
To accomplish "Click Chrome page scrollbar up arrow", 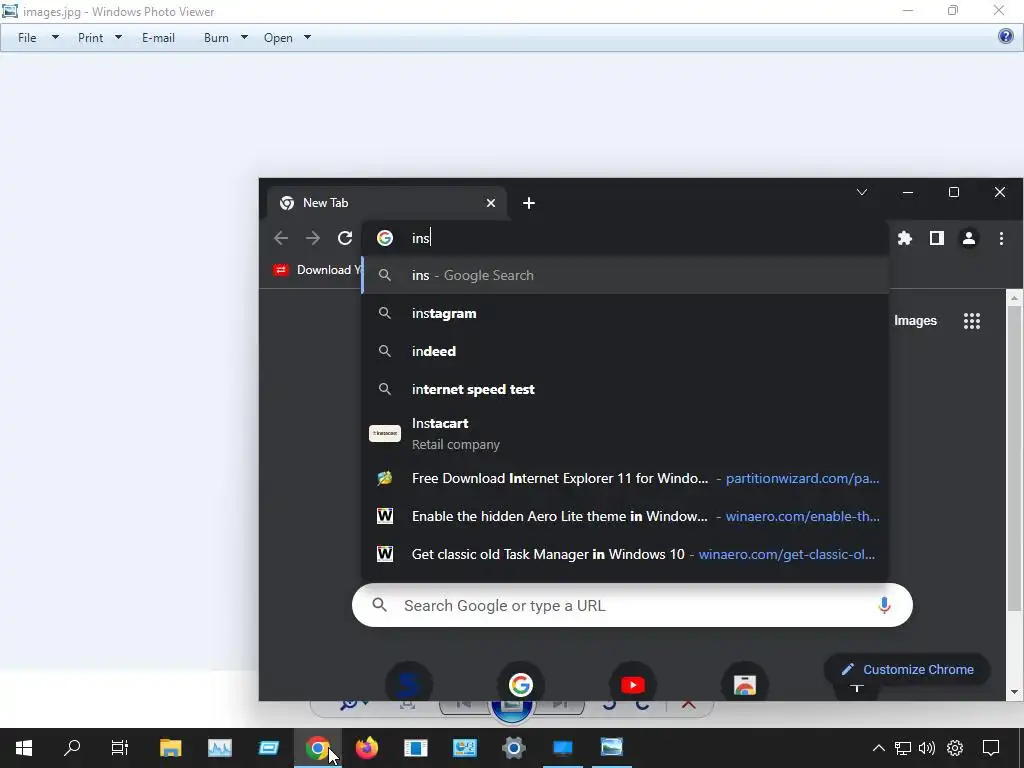I will (1015, 298).
